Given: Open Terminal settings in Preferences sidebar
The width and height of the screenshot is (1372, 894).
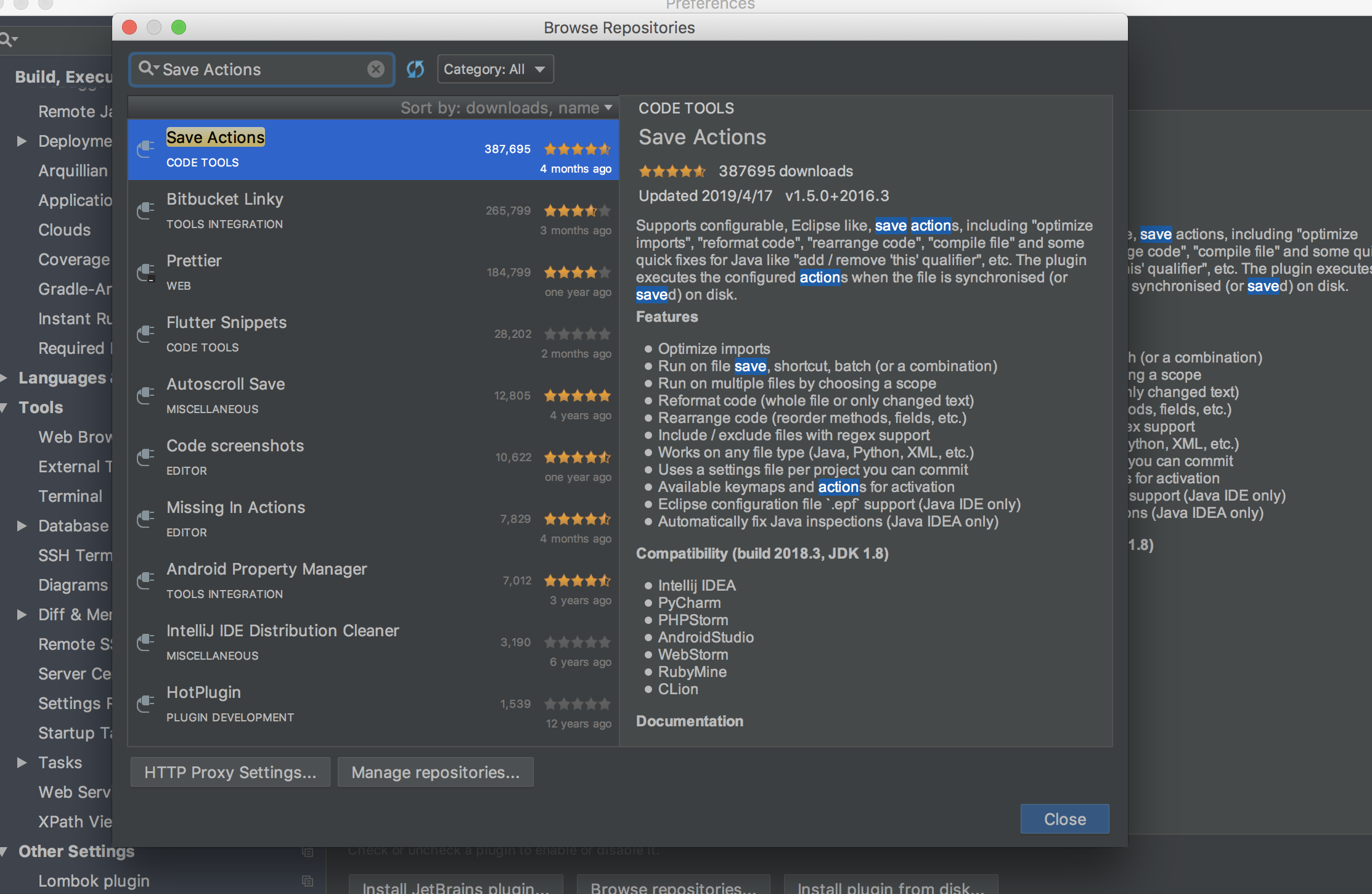Looking at the screenshot, I should [x=70, y=496].
